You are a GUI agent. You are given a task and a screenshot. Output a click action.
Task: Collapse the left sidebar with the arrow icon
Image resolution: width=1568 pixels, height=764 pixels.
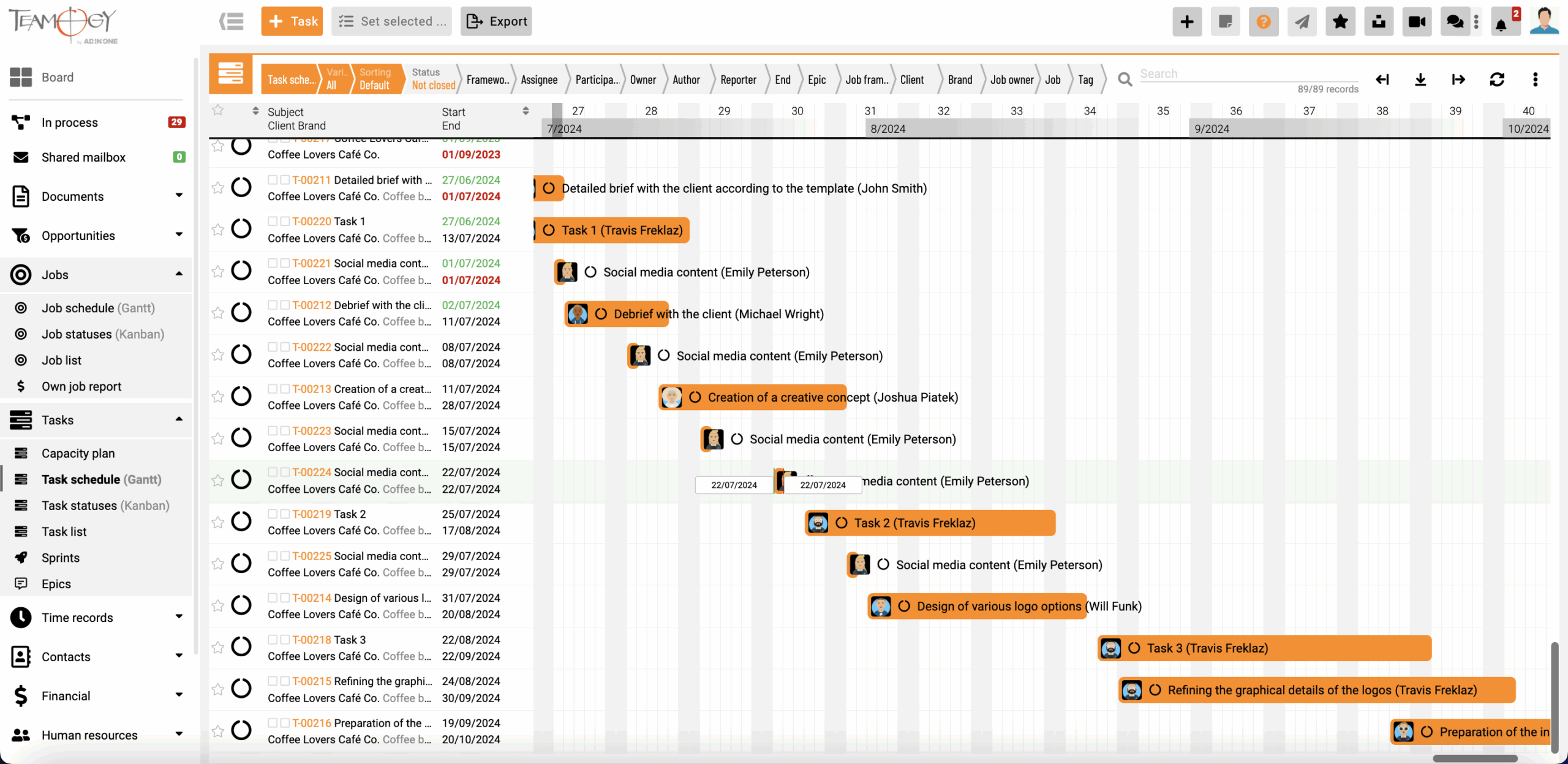click(x=231, y=21)
